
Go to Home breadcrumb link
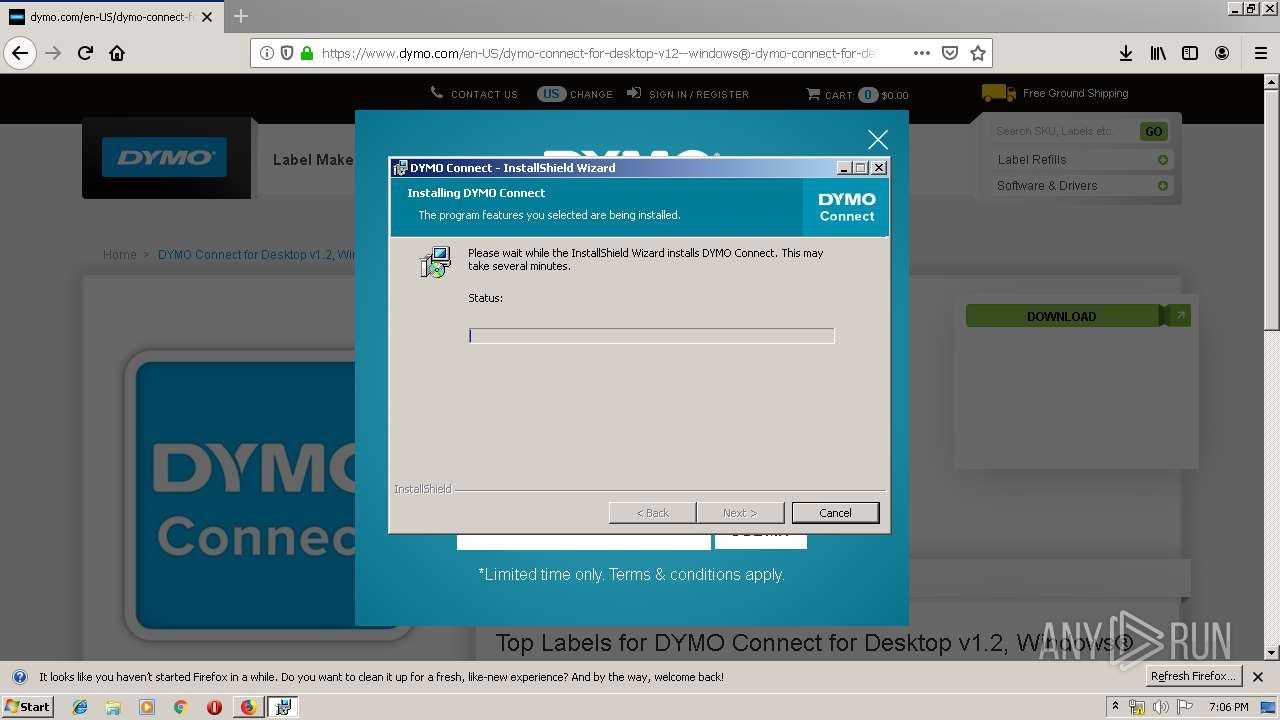click(x=120, y=255)
